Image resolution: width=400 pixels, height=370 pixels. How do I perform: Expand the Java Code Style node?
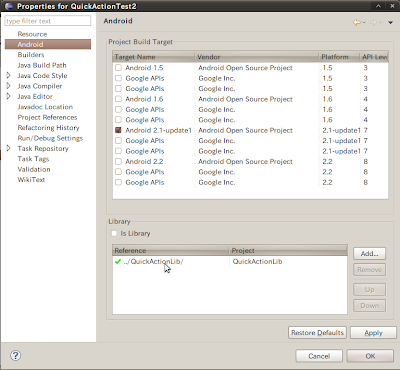point(9,75)
